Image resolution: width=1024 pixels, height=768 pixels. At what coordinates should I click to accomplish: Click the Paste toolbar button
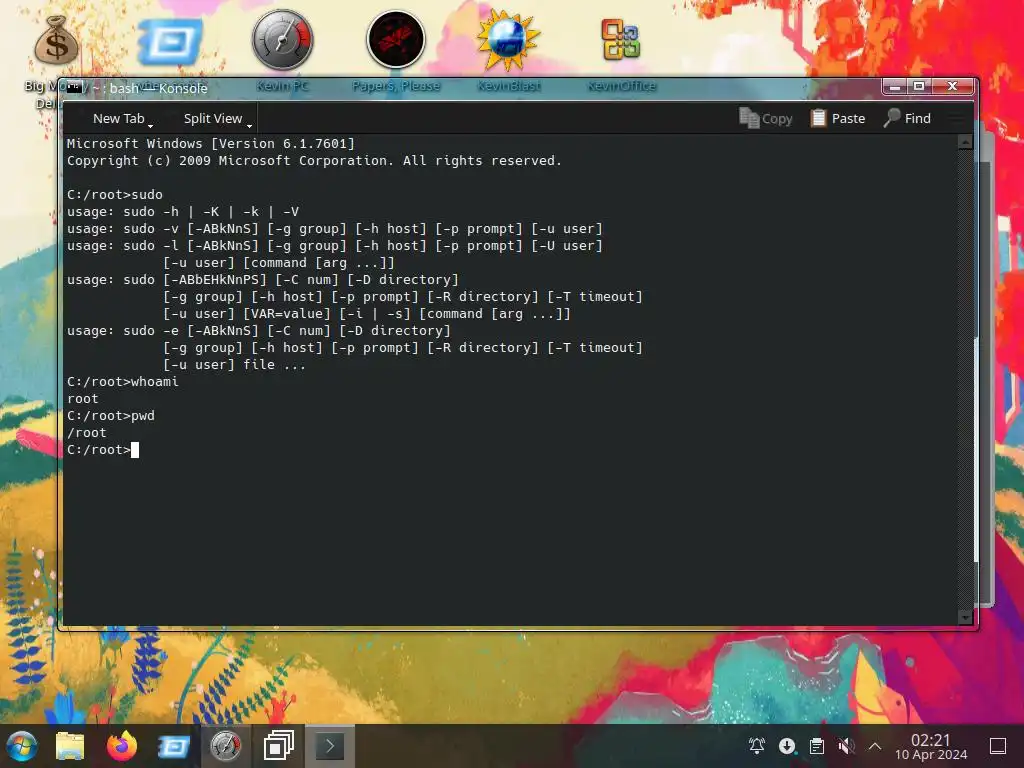838,118
